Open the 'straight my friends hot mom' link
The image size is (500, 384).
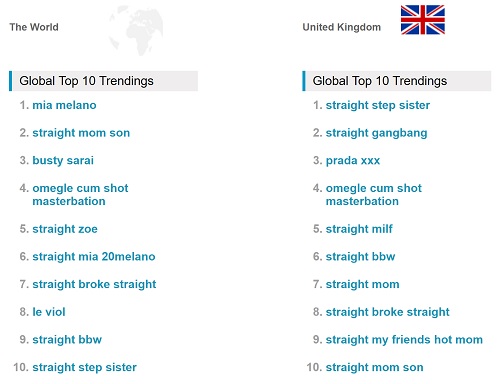tap(404, 340)
